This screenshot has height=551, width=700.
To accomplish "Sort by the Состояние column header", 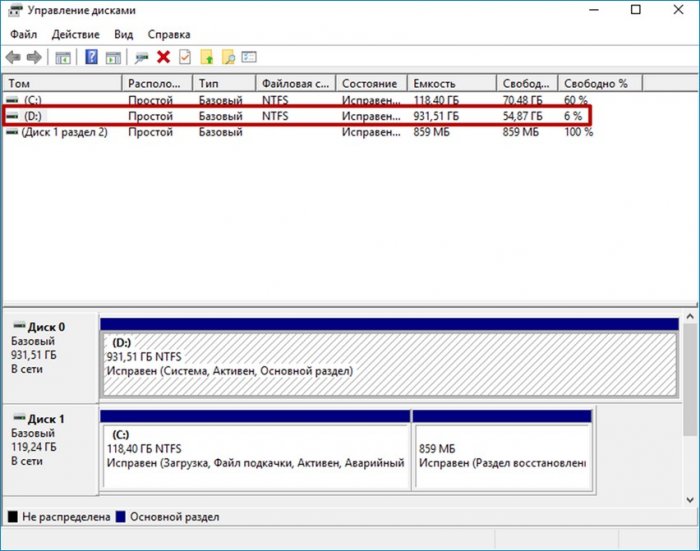I will click(x=371, y=83).
